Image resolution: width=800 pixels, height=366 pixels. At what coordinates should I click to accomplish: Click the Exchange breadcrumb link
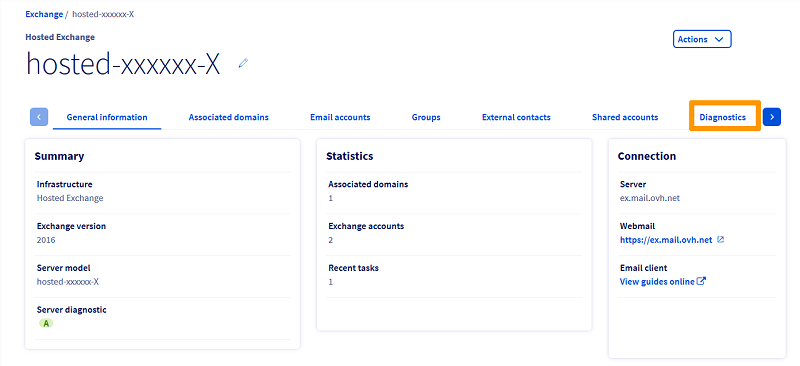pyautogui.click(x=44, y=14)
